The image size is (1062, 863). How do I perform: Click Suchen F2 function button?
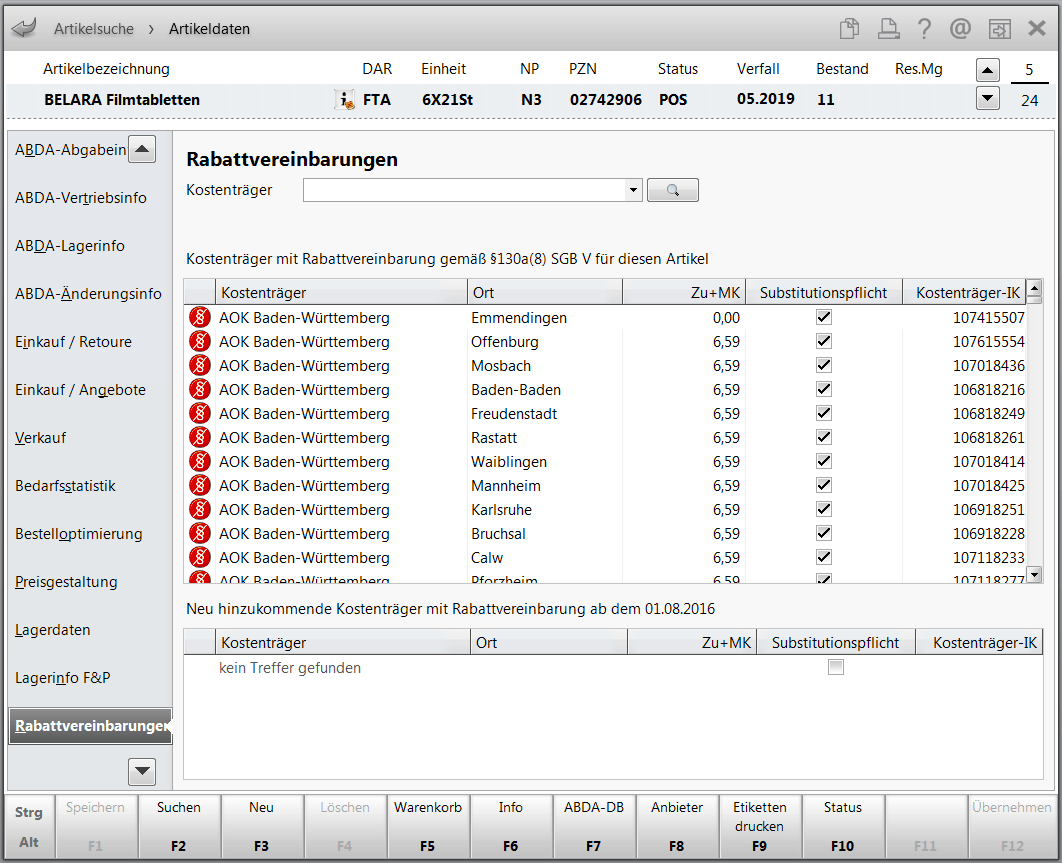click(x=179, y=826)
